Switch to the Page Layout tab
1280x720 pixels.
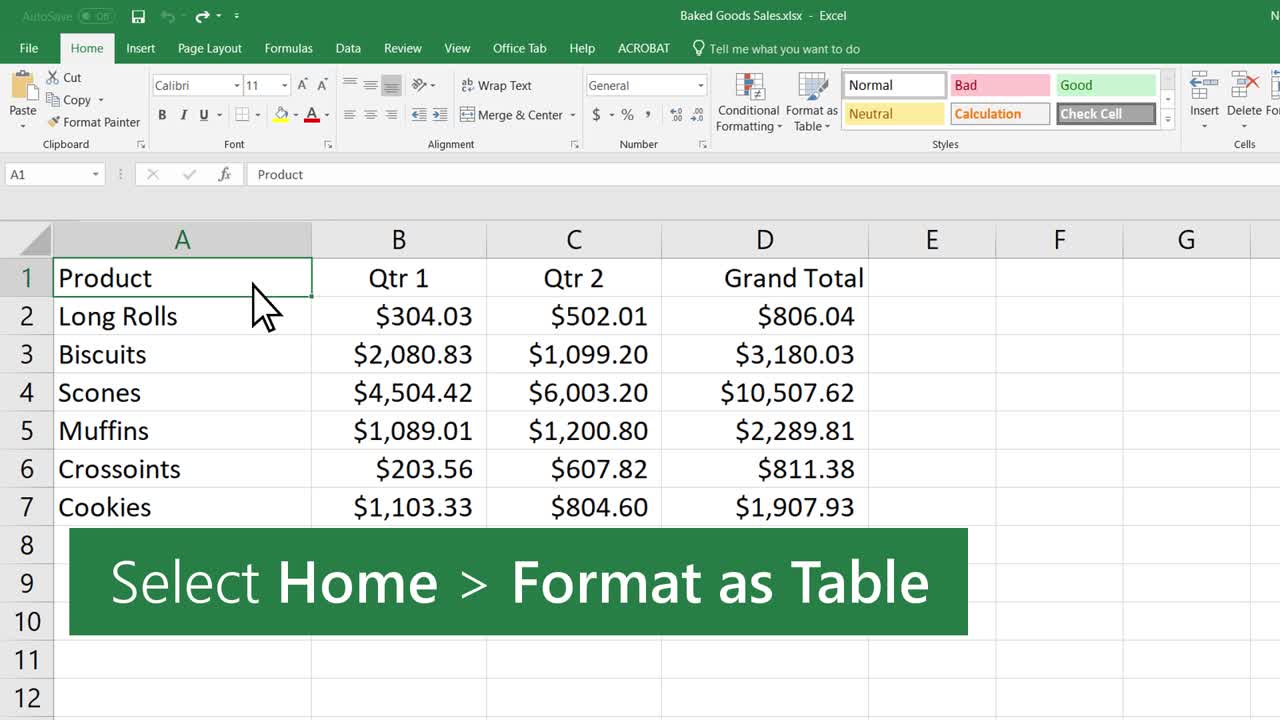[210, 48]
